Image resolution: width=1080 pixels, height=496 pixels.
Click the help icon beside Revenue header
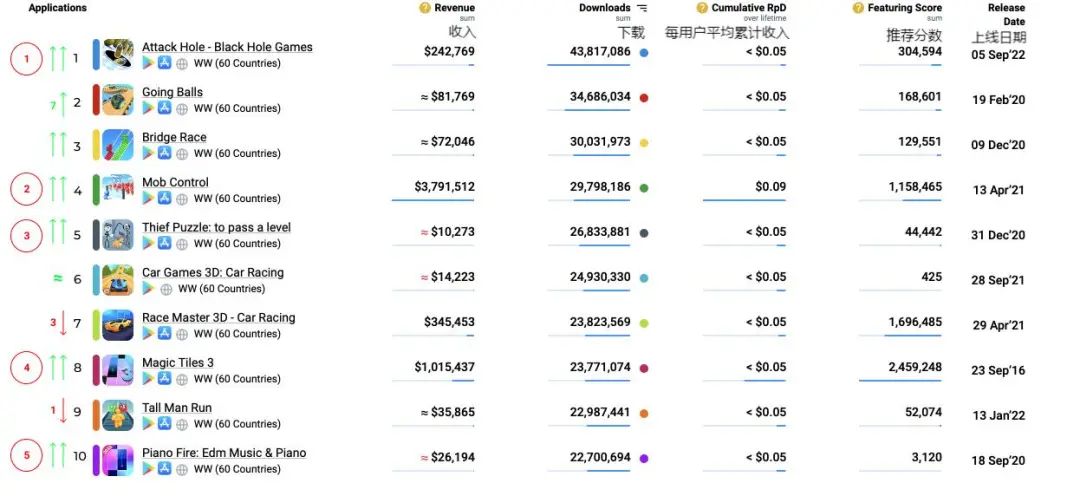click(425, 8)
